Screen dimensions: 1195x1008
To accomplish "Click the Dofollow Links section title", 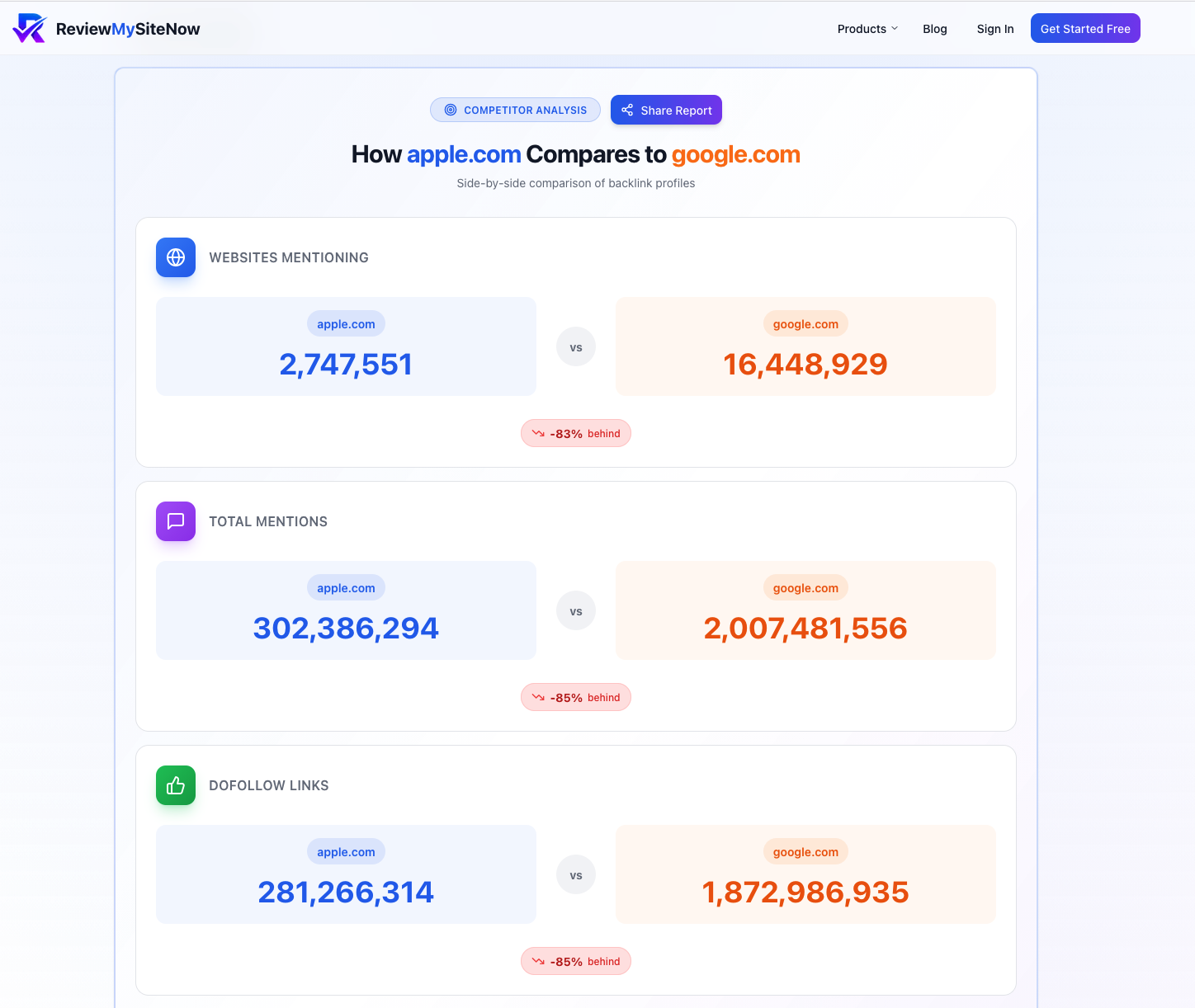I will (x=269, y=785).
